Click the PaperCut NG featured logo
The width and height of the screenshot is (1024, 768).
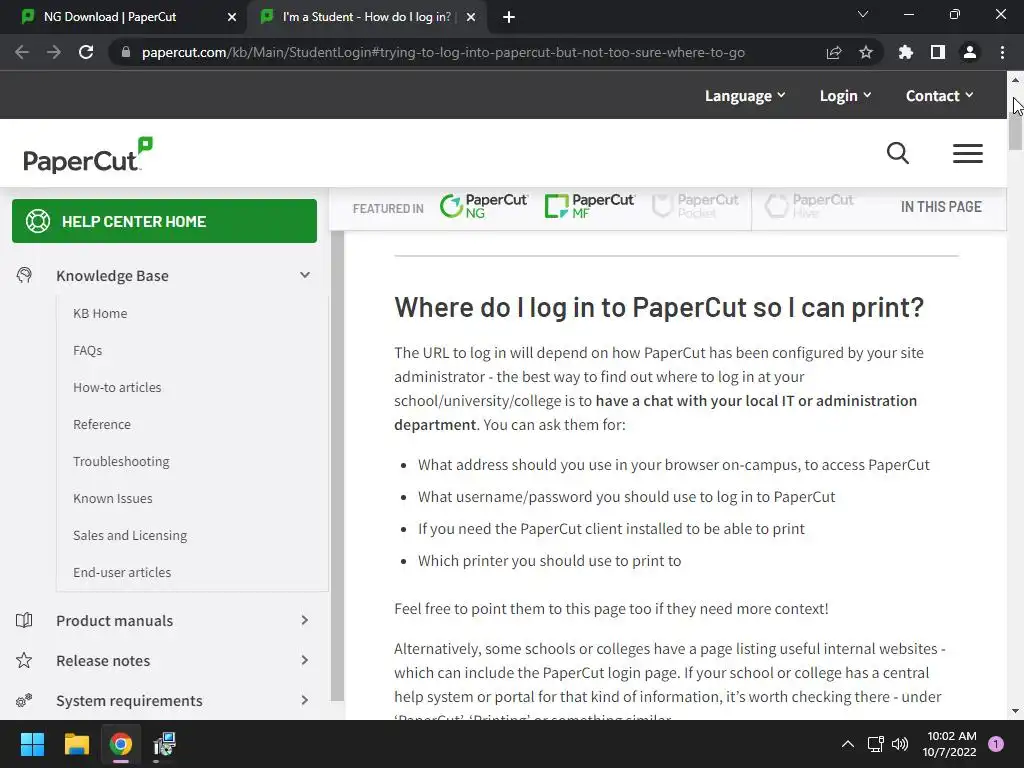pyautogui.click(x=484, y=206)
